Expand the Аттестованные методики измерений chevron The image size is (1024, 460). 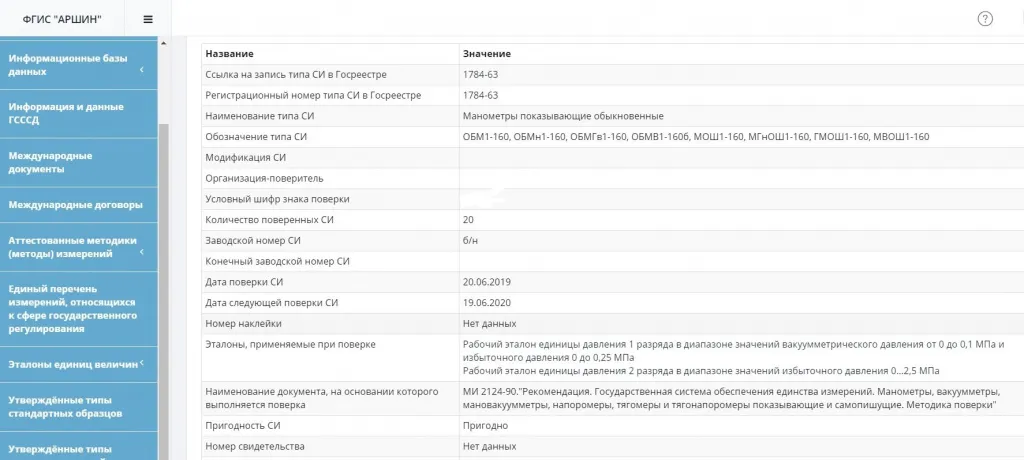click(x=142, y=253)
